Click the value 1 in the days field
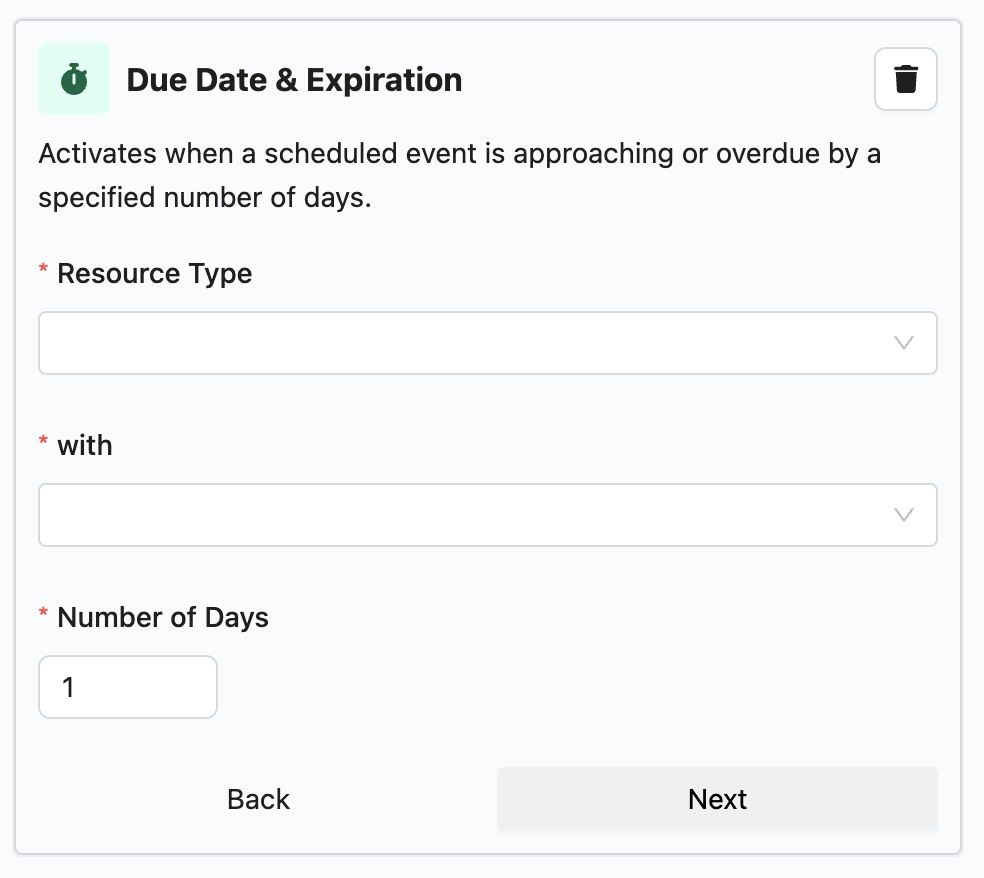 [68, 687]
